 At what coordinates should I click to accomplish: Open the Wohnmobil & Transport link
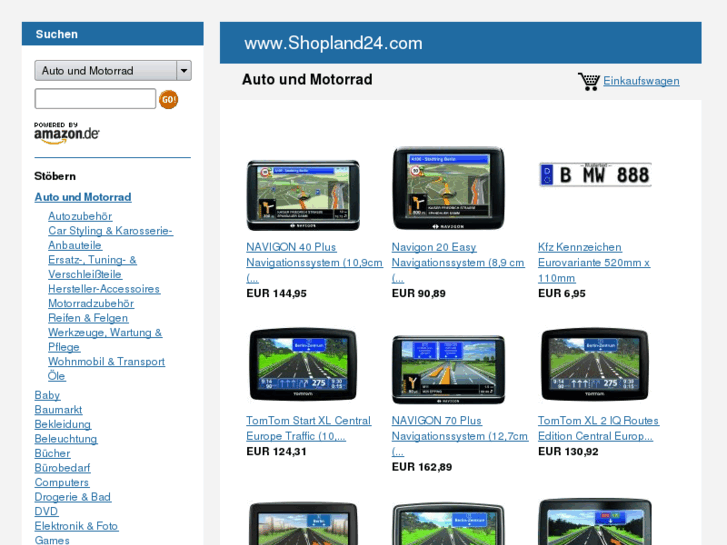(106, 361)
